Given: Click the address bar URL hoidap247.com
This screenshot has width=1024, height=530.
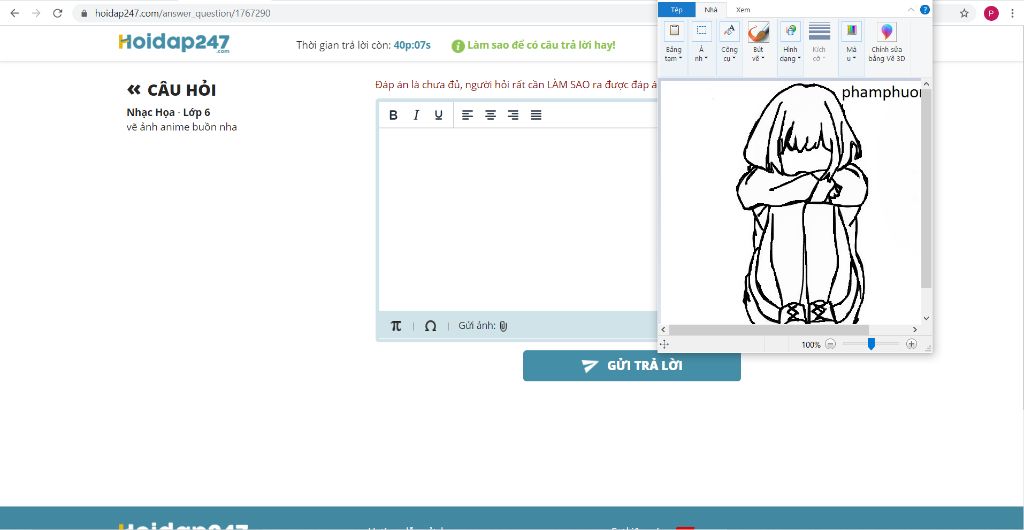Looking at the screenshot, I should [182, 13].
